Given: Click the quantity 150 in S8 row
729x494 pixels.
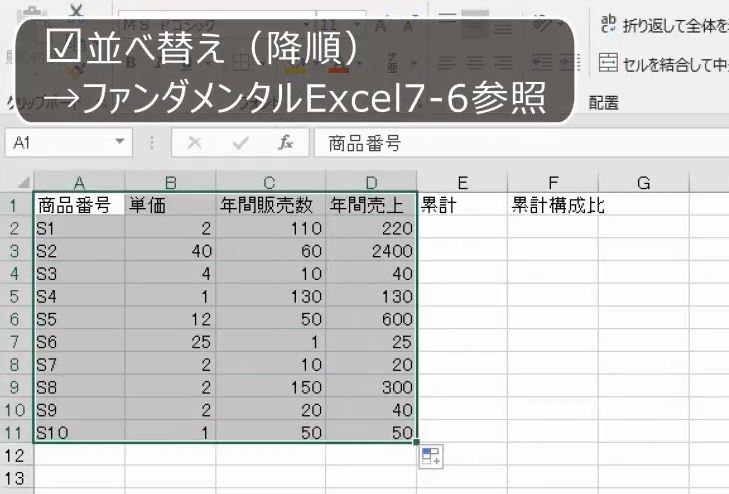Looking at the screenshot, I should 270,387.
